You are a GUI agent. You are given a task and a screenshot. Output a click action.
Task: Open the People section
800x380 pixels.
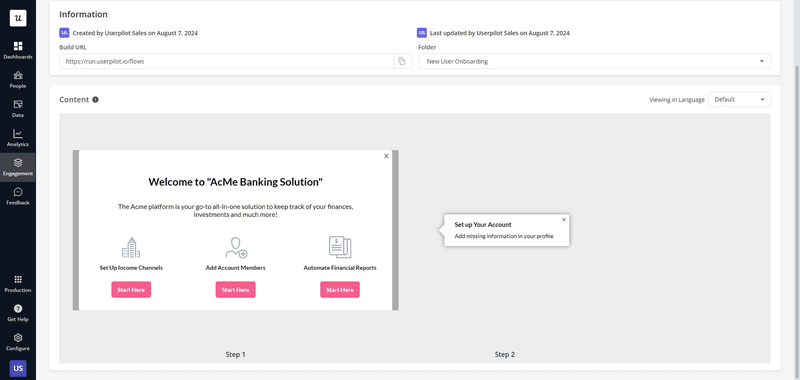click(18, 80)
